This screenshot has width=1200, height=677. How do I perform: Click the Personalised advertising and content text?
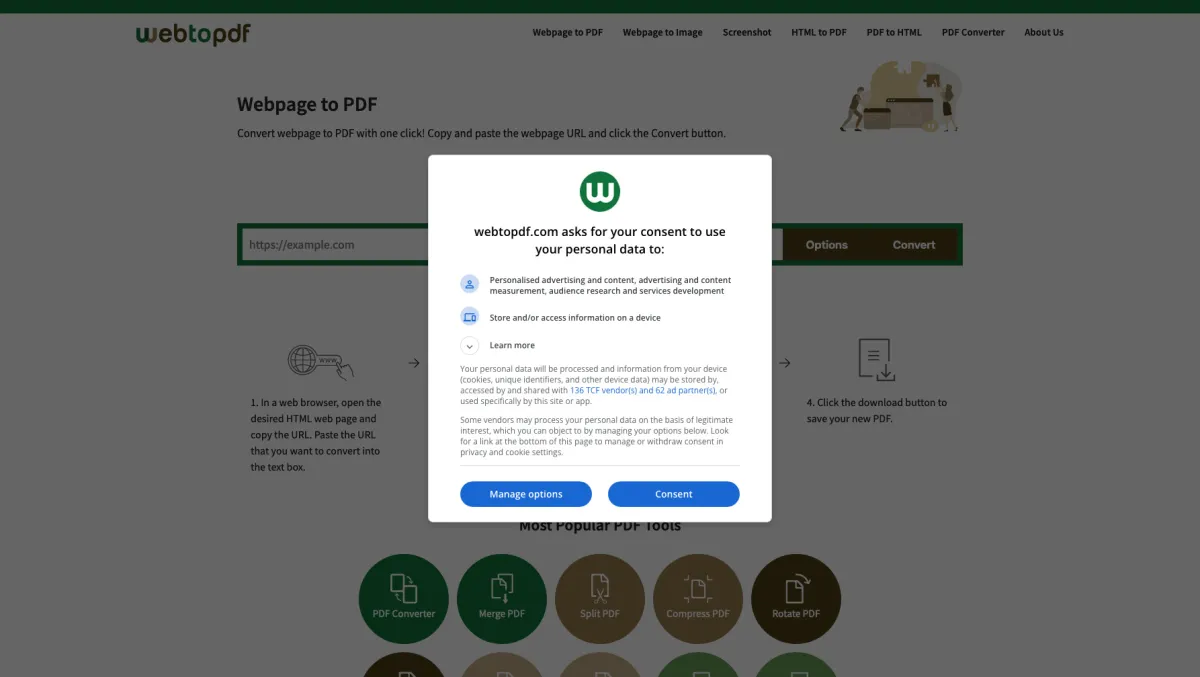click(610, 285)
